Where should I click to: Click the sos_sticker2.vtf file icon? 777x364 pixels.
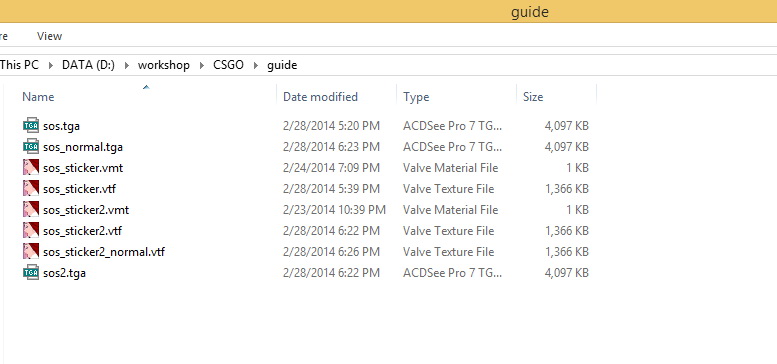pos(31,230)
